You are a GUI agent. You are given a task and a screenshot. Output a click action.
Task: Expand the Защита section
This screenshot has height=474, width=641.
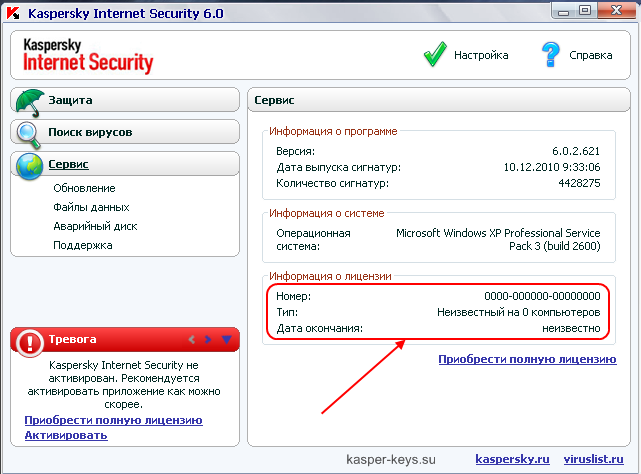pyautogui.click(x=71, y=100)
